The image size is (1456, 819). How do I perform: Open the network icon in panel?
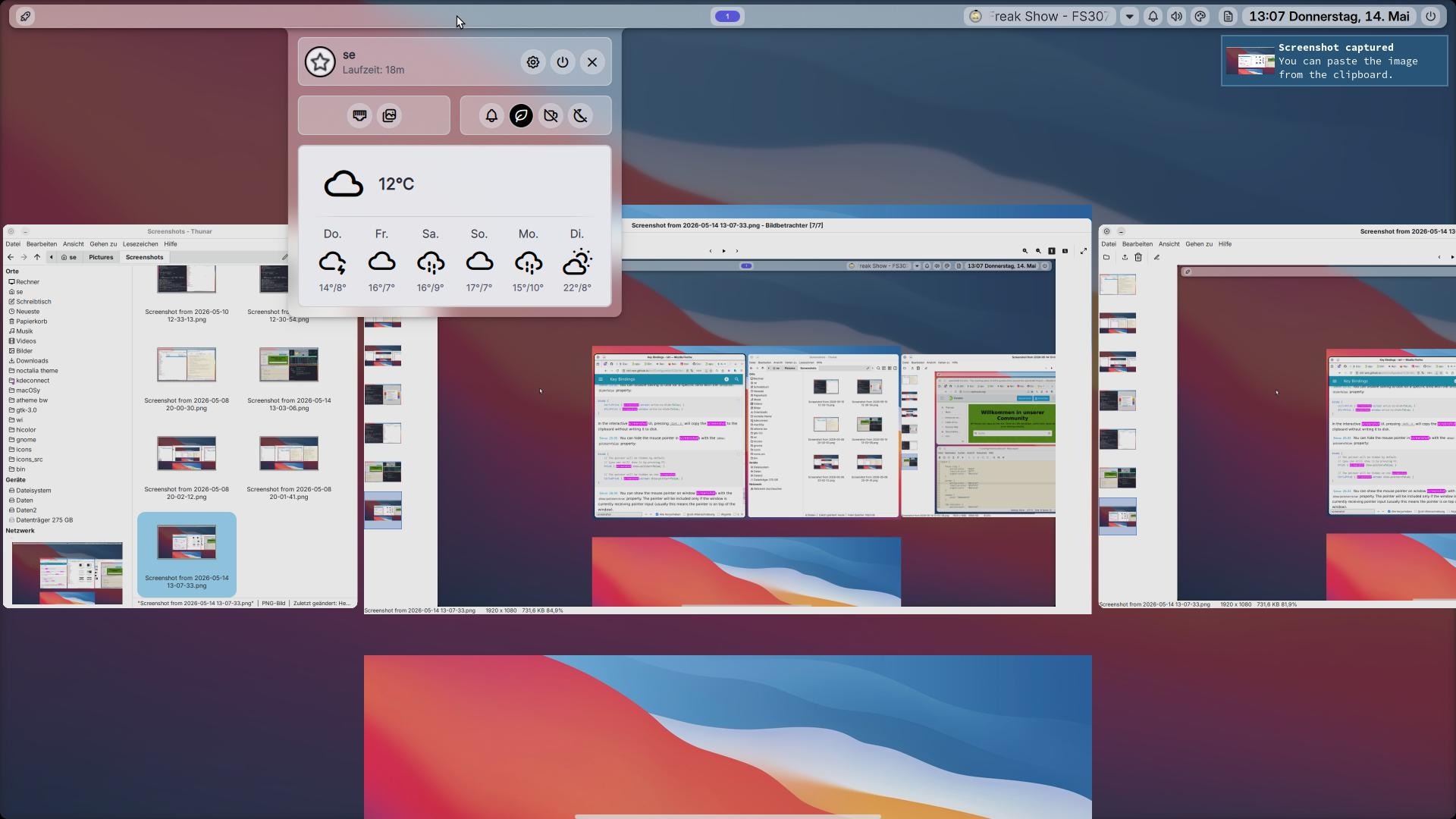coord(359,115)
